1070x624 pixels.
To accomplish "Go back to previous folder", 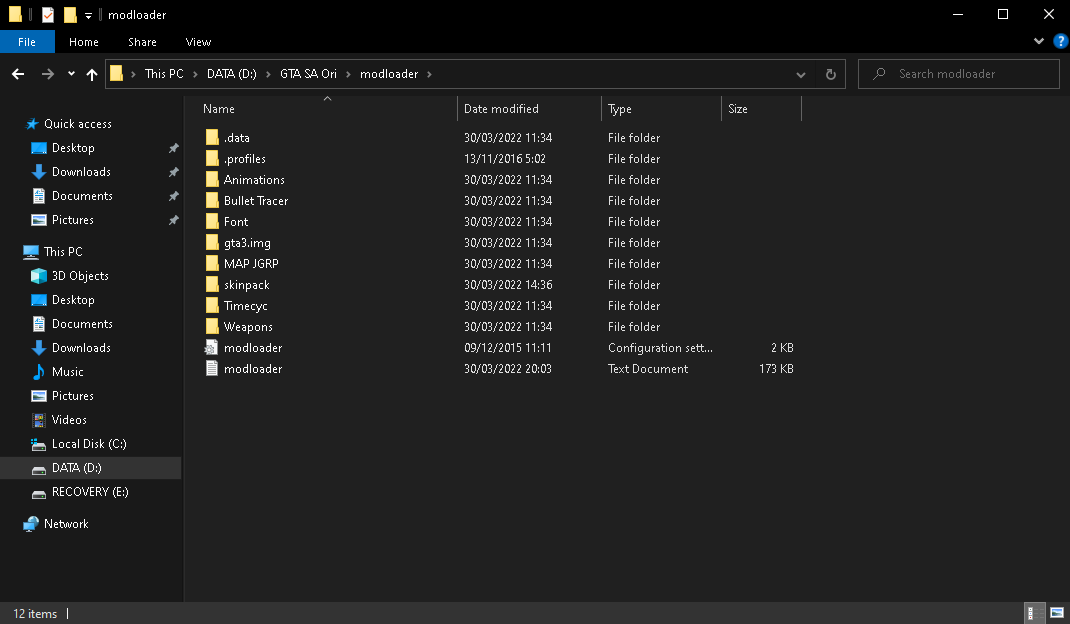I will [18, 74].
